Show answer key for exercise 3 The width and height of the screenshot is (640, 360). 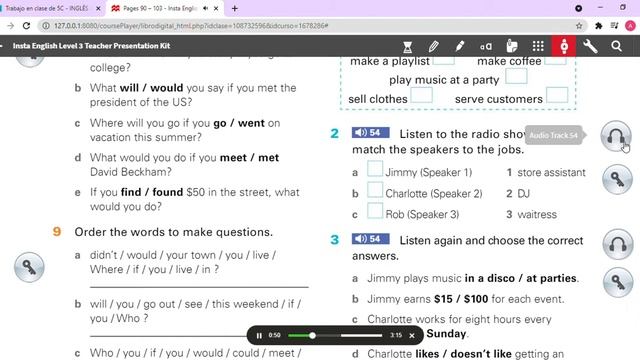pyautogui.click(x=618, y=282)
